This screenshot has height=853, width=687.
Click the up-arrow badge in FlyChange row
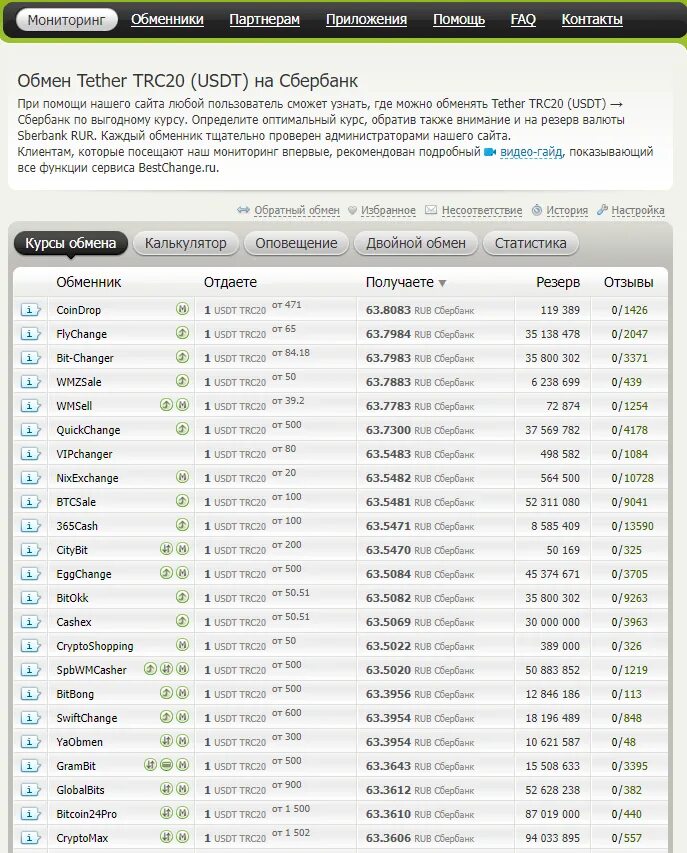[x=183, y=333]
